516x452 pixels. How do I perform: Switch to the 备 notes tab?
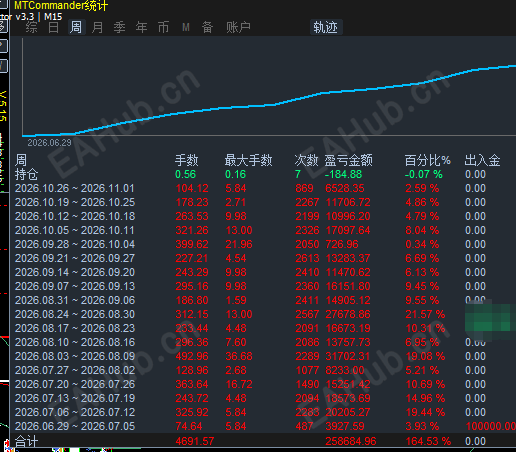[207, 27]
